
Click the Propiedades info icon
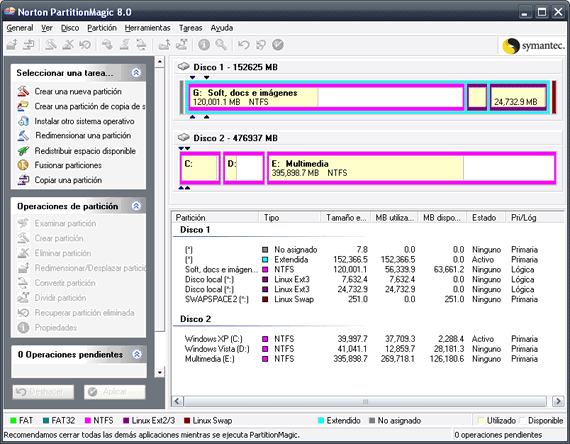click(23, 327)
